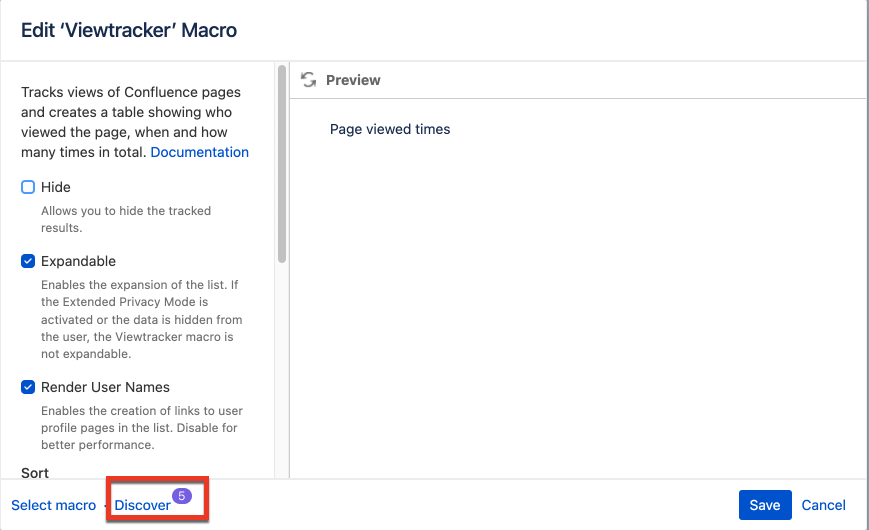Click the Sort section label
This screenshot has width=869, height=530.
click(35, 473)
